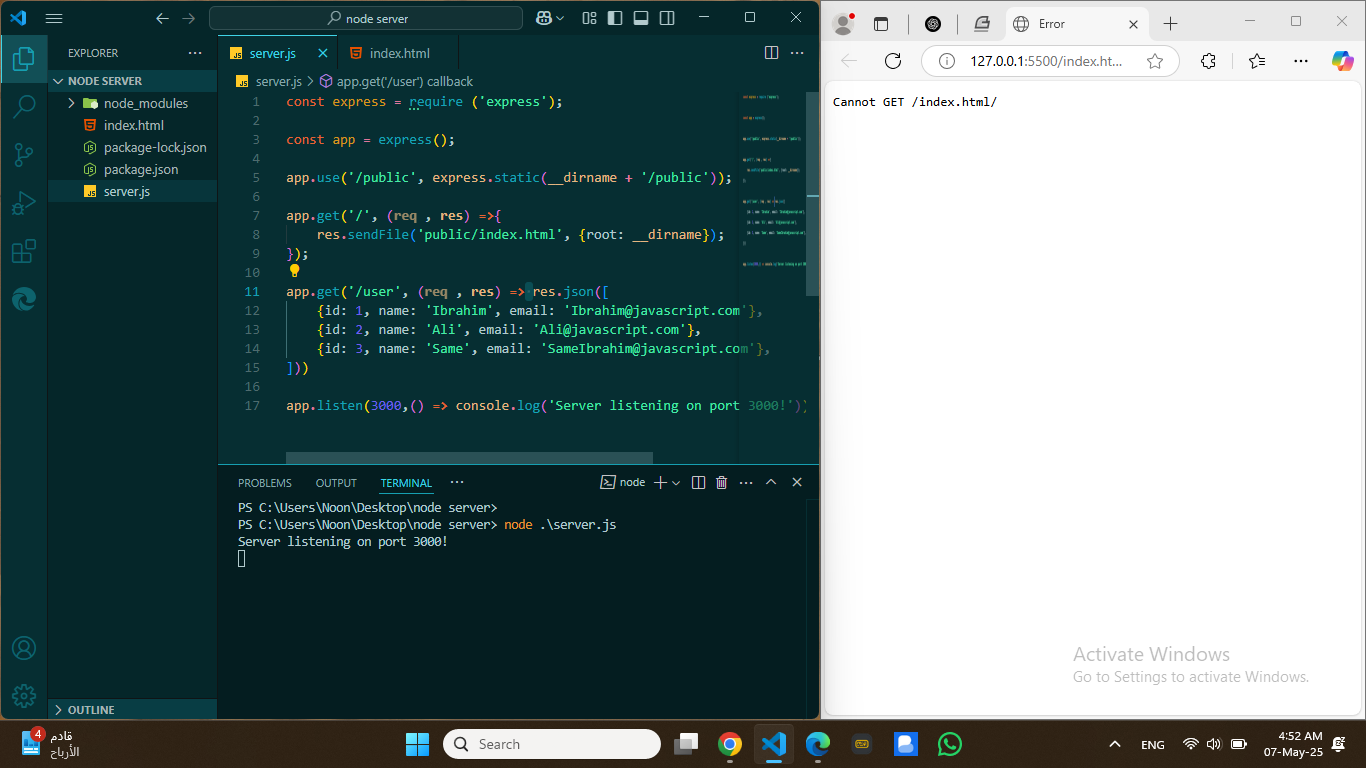Open the Accounts icon in activity bar
This screenshot has width=1366, height=768.
pyautogui.click(x=24, y=648)
